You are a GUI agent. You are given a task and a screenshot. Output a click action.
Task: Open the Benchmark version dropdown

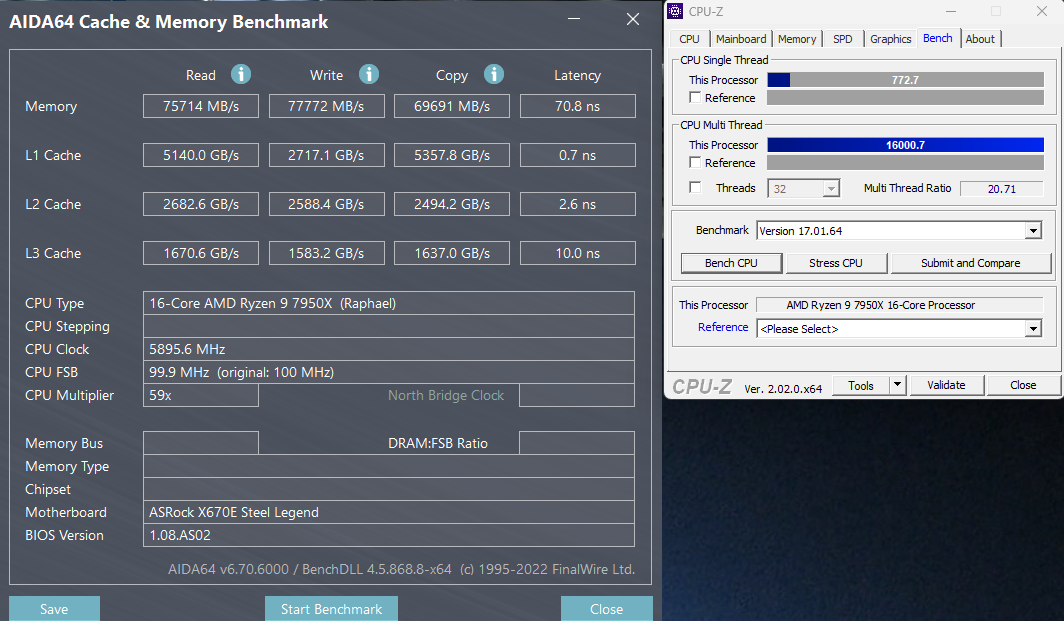pos(1033,231)
